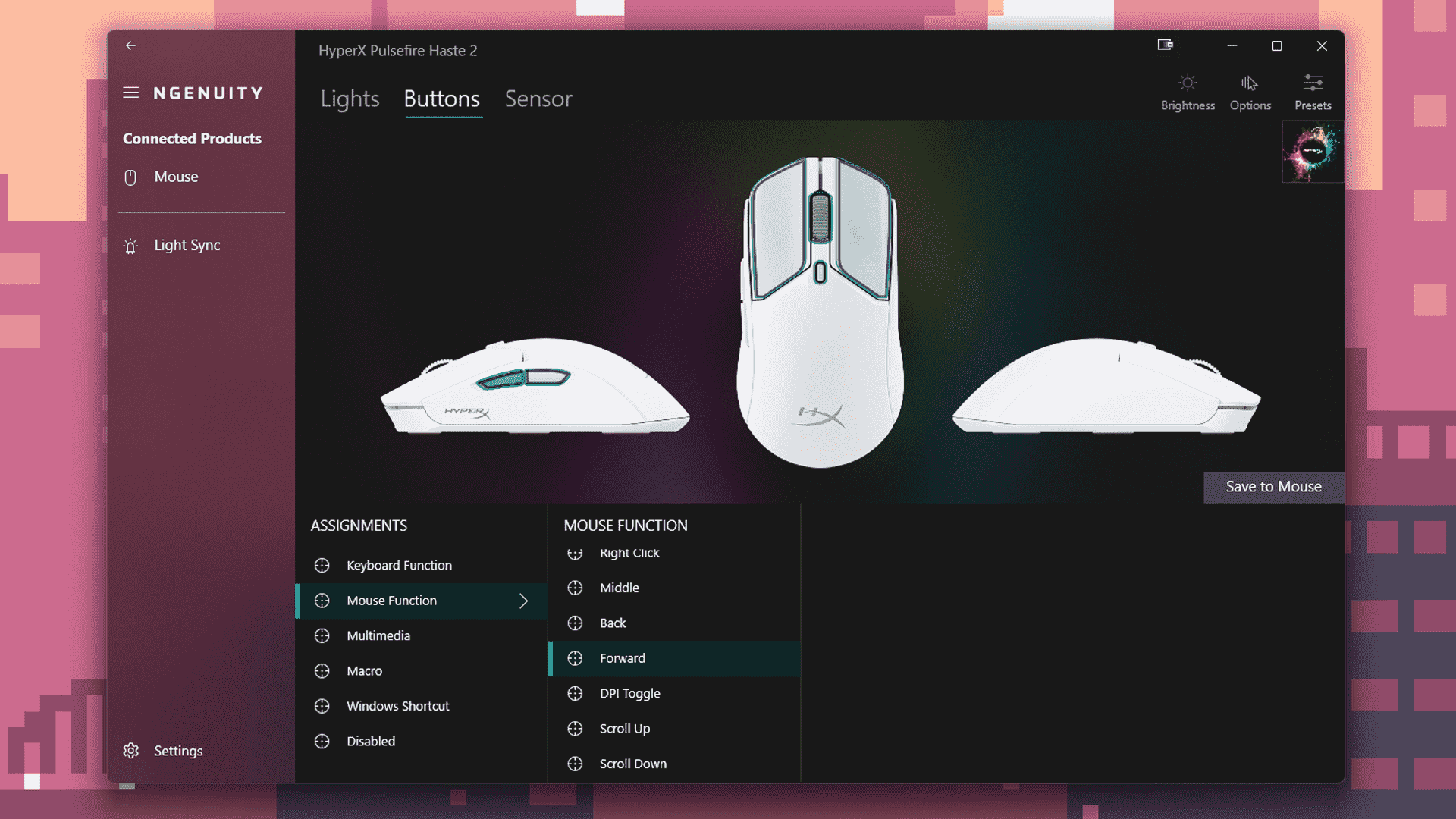
Task: Click the Presets thumbnail in top-right corner
Action: pyautogui.click(x=1310, y=150)
